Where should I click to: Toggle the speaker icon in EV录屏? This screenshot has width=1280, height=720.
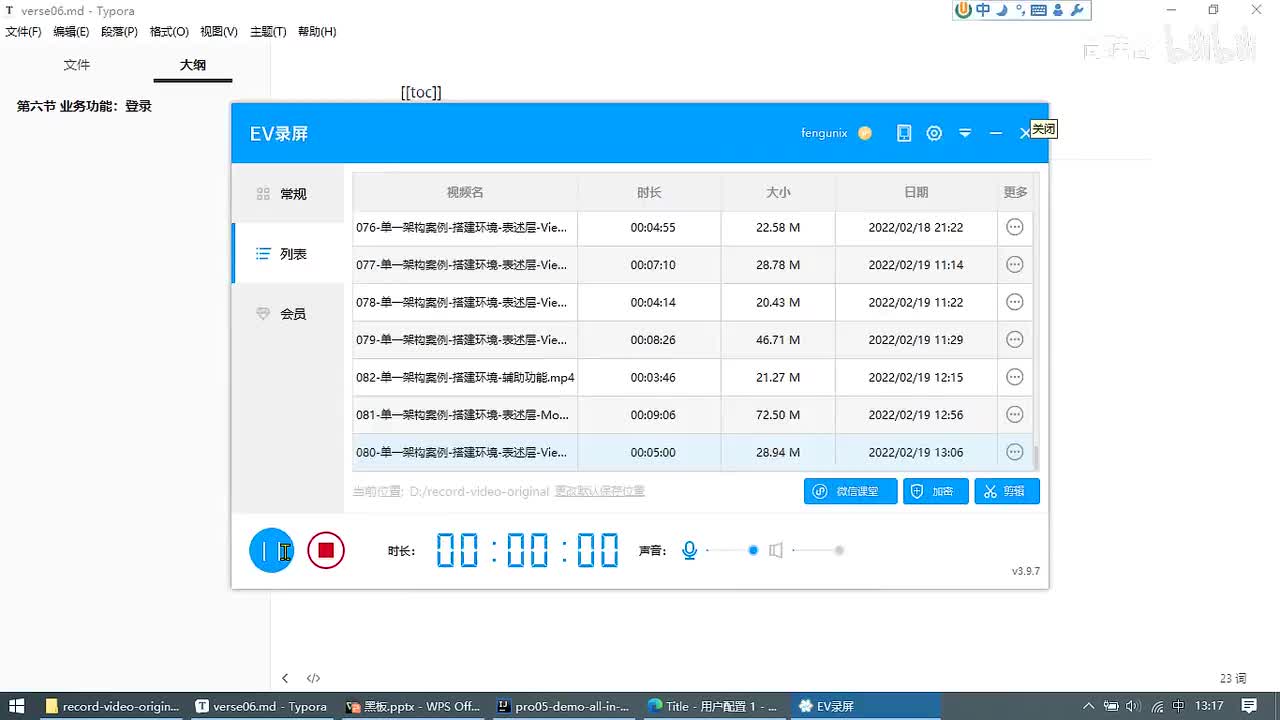pos(775,550)
